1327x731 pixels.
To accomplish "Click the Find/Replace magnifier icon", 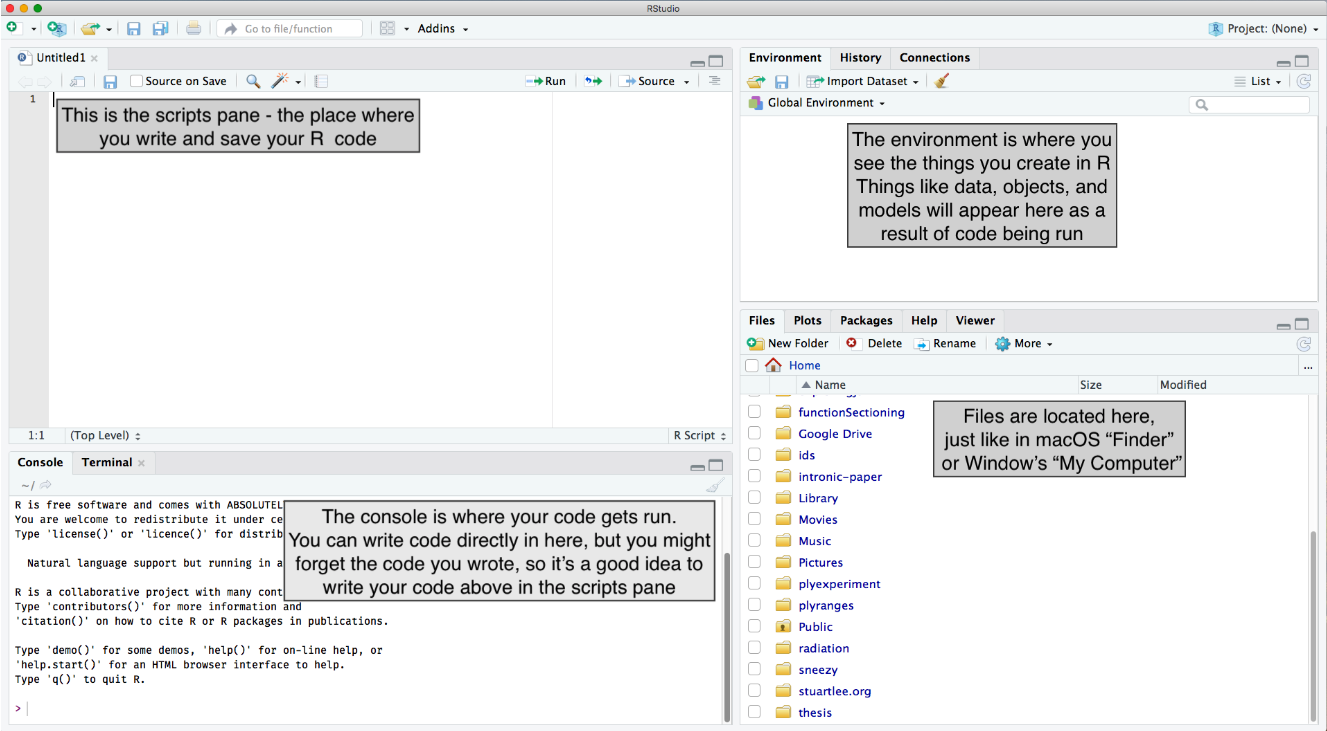I will click(x=253, y=81).
